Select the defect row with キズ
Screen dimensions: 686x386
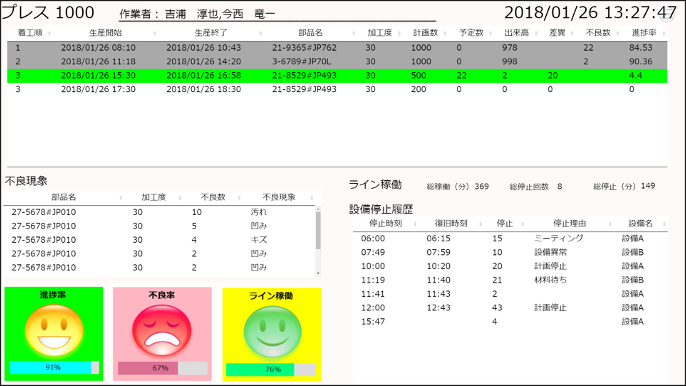pyautogui.click(x=159, y=240)
